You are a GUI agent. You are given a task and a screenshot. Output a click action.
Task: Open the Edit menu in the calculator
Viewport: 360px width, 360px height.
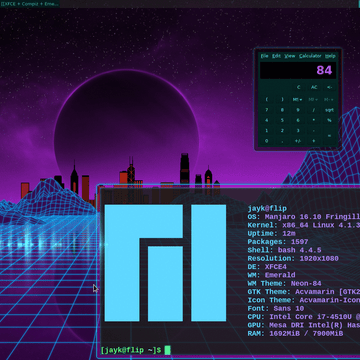point(276,56)
